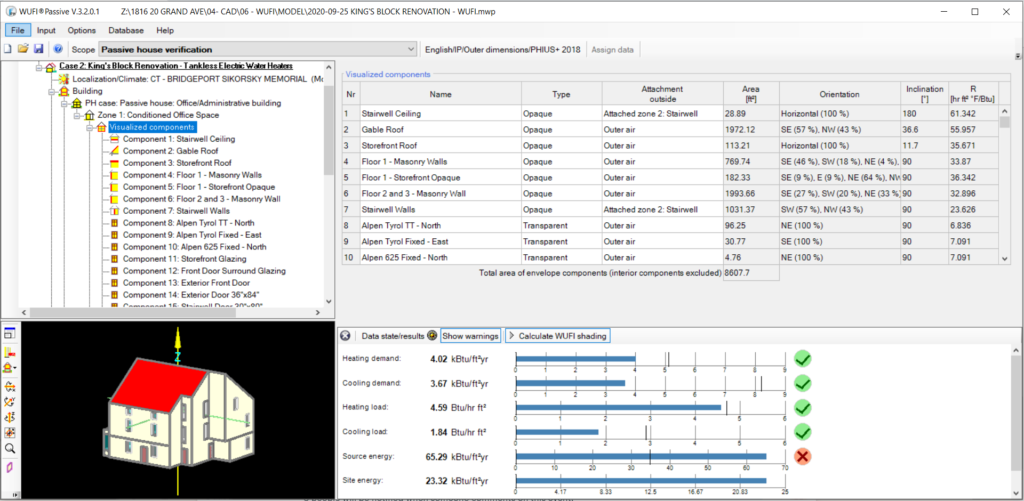Select Localization/Climate tree entry

[x=197, y=78]
